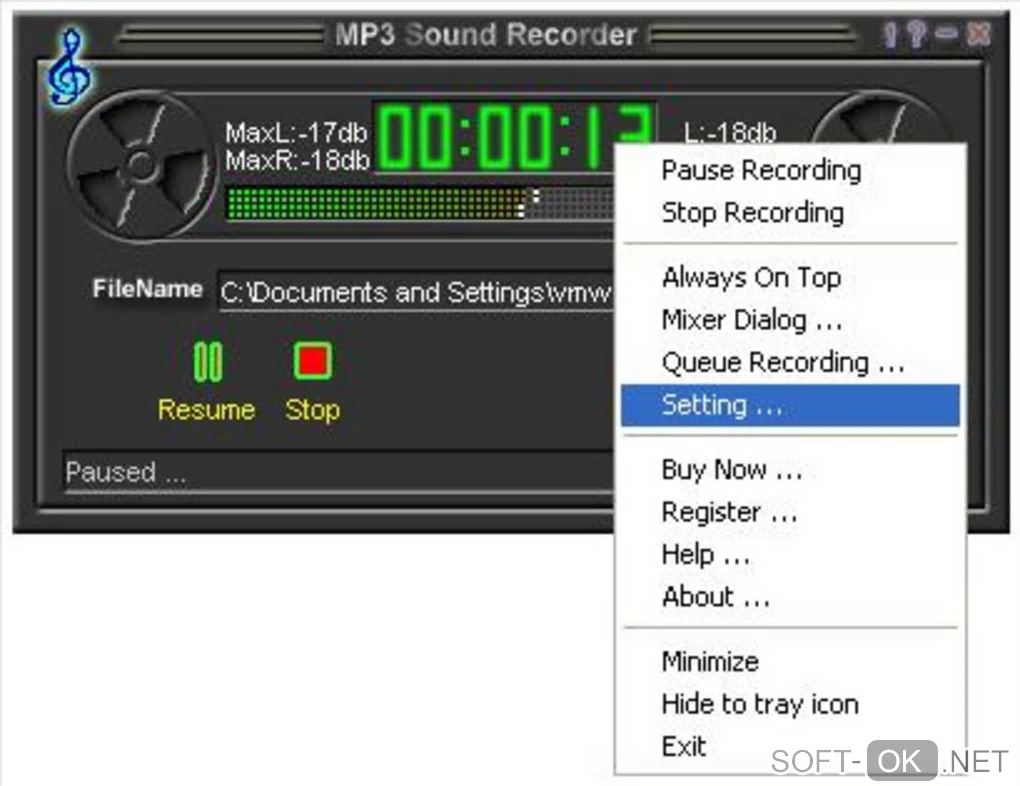
Task: Click the L:-18db level reading
Action: coord(730,133)
